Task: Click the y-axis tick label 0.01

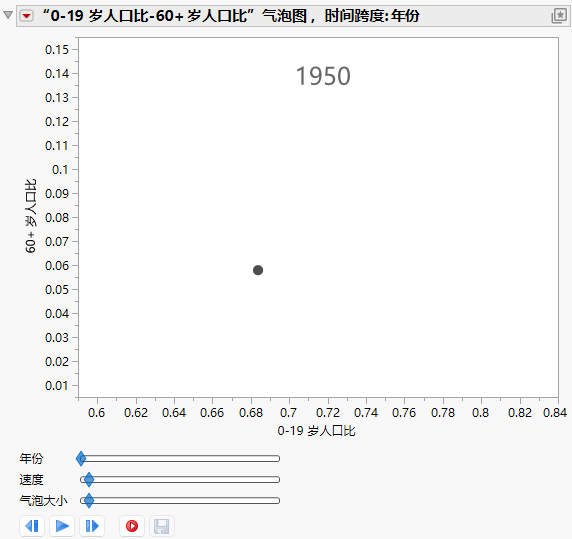Action: tap(57, 385)
